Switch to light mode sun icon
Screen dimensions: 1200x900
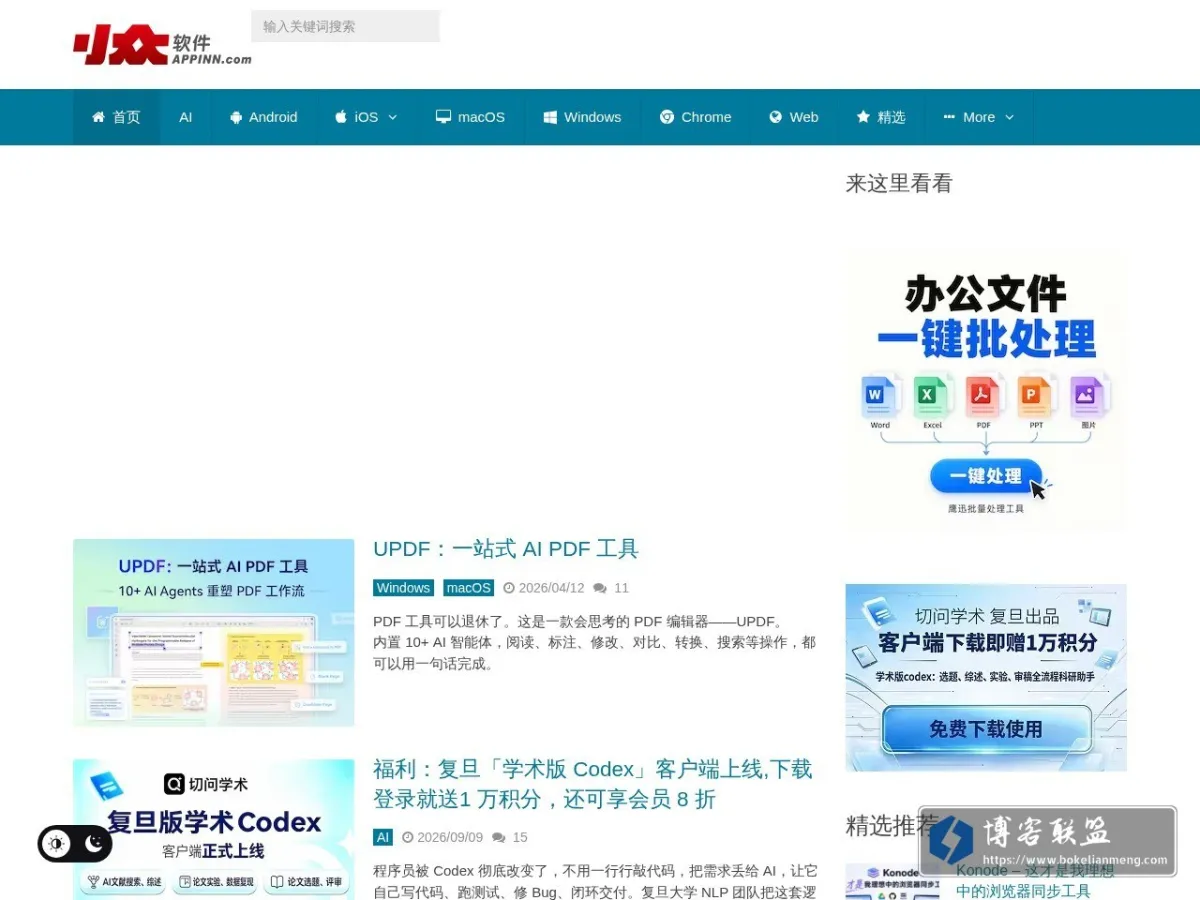57,844
